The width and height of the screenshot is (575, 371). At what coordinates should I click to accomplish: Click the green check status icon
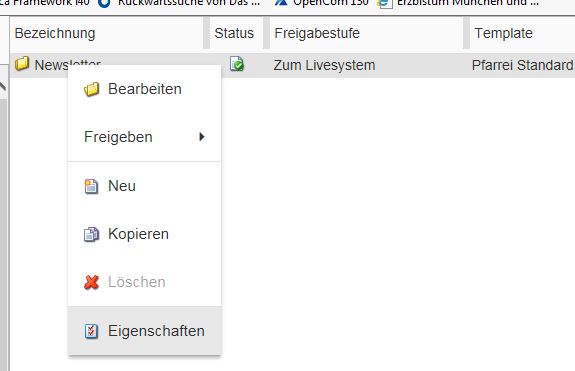[x=237, y=64]
